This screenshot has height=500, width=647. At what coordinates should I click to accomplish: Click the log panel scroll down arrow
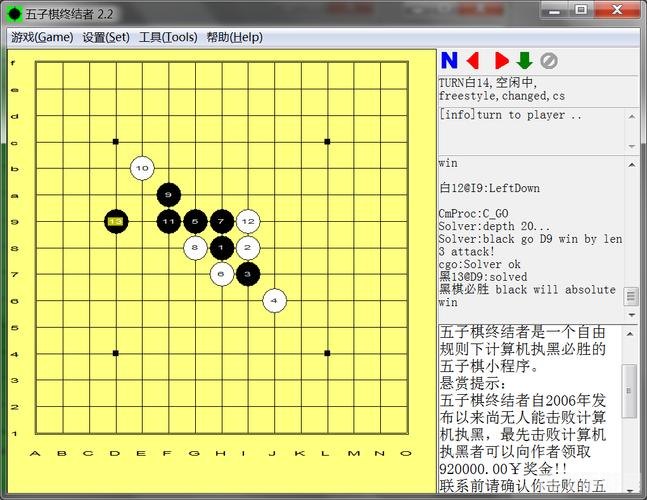pos(632,315)
